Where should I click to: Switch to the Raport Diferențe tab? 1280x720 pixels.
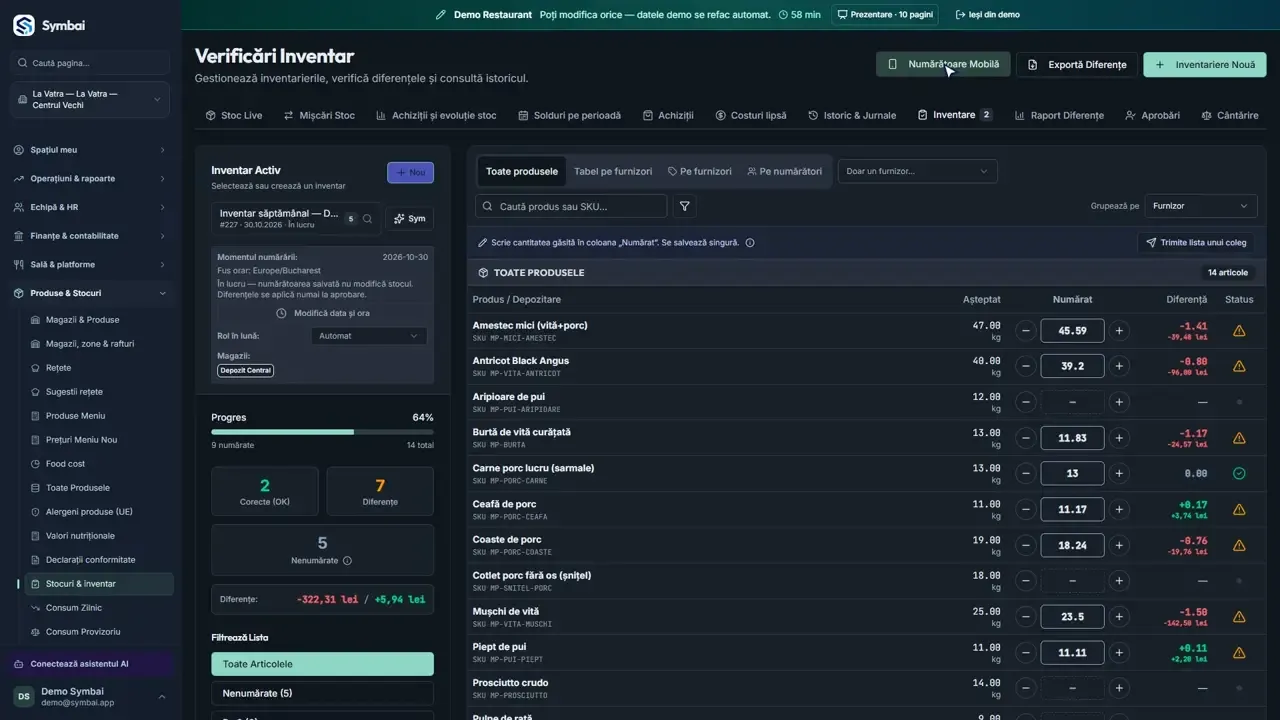(x=1059, y=115)
